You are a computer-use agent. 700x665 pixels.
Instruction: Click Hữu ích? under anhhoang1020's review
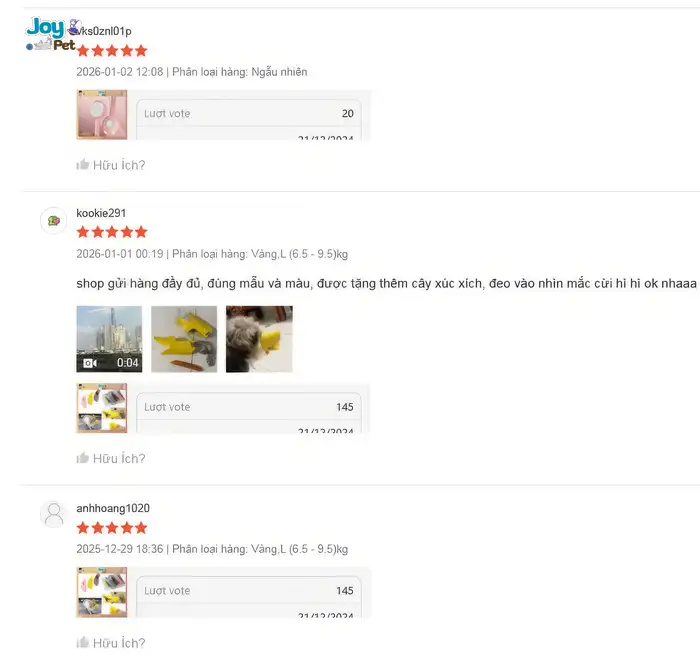pyautogui.click(x=119, y=643)
